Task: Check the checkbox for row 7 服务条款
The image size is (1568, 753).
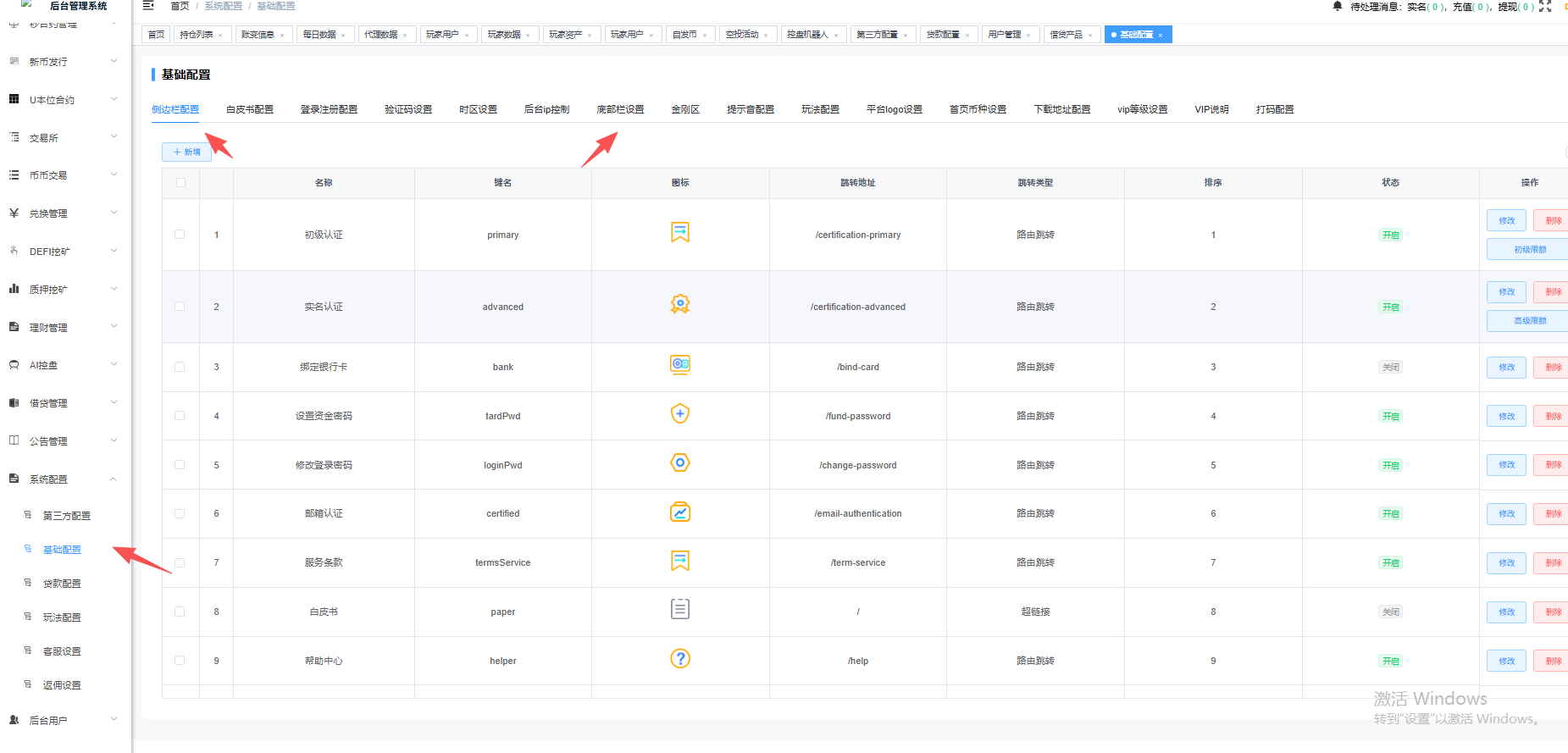Action: tap(180, 562)
